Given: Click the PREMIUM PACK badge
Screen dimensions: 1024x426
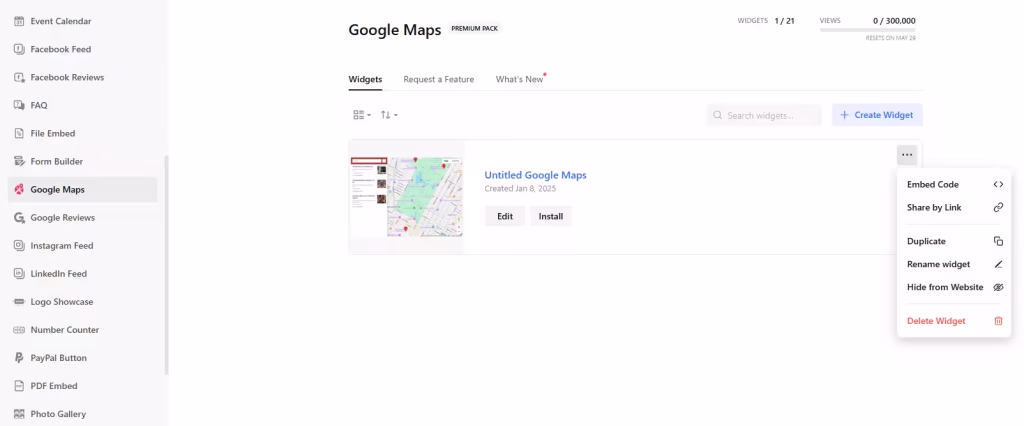Looking at the screenshot, I should pos(475,29).
